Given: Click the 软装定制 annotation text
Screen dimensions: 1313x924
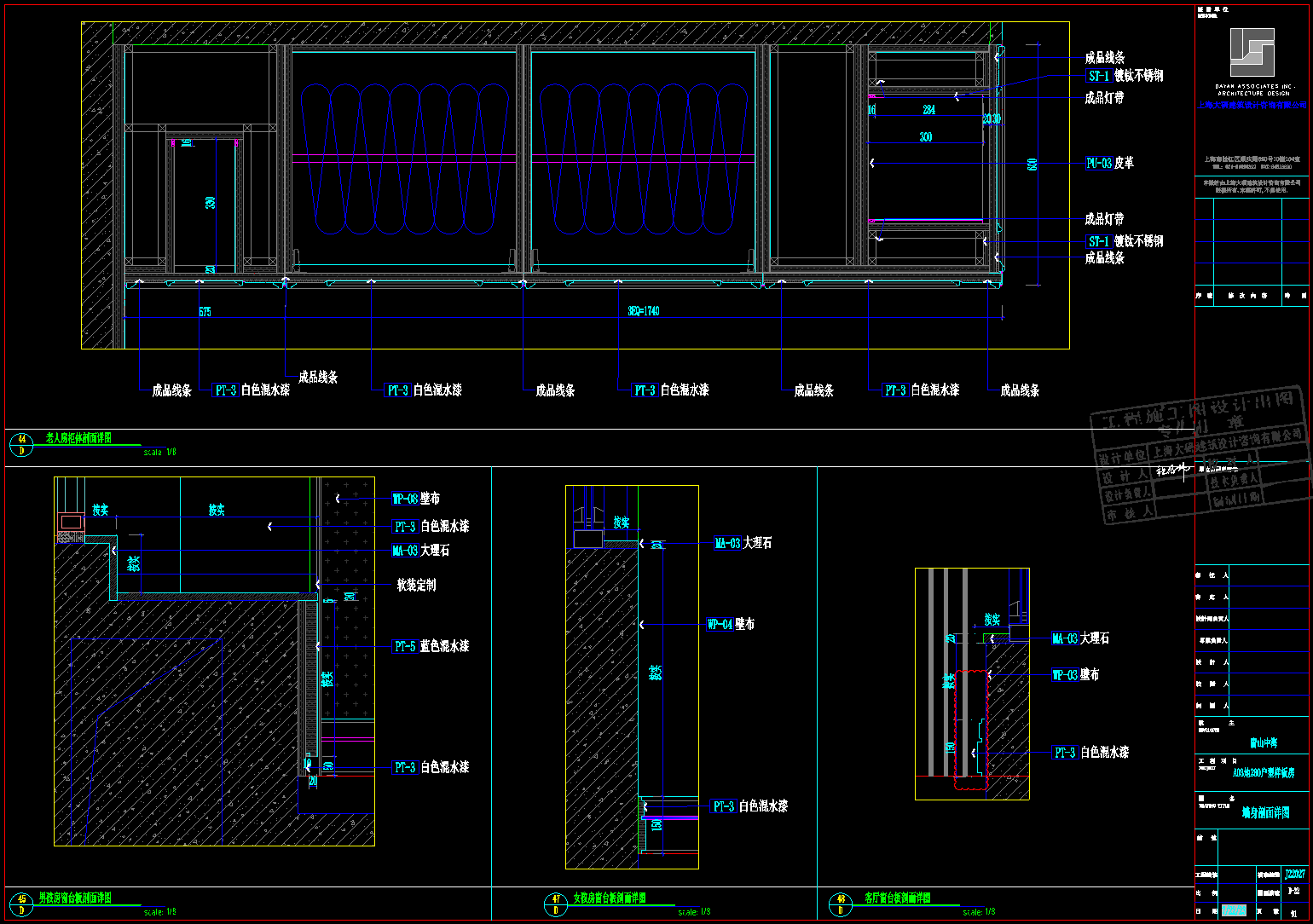Looking at the screenshot, I should (416, 585).
